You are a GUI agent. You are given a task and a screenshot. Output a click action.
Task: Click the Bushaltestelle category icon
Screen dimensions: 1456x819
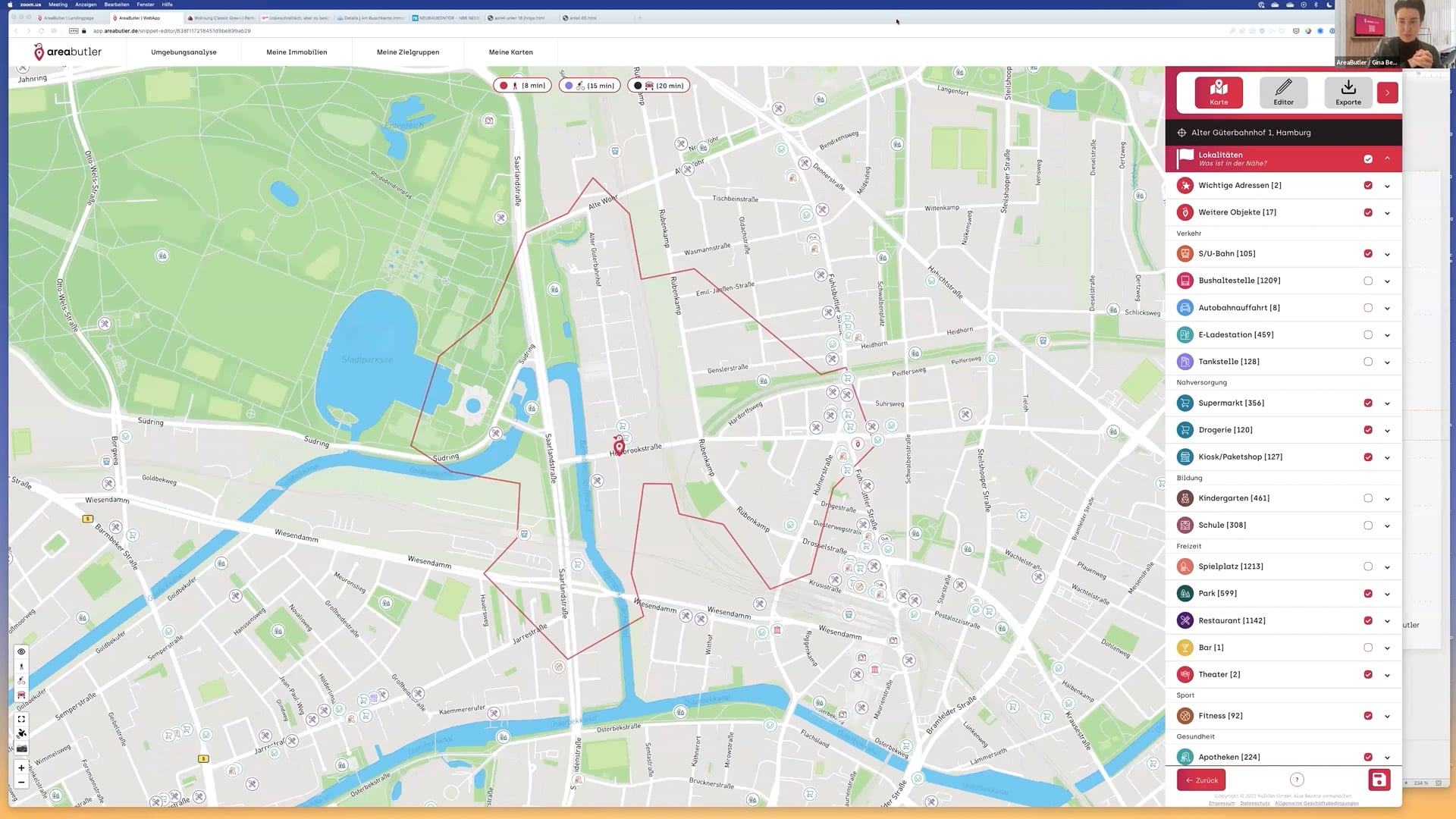[1185, 281]
